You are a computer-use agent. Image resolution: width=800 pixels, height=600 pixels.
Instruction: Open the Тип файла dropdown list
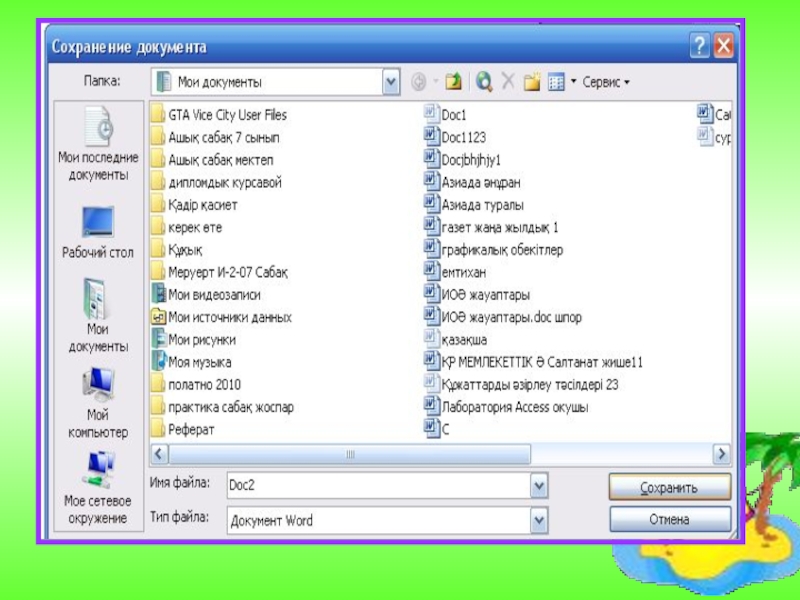pyautogui.click(x=539, y=520)
